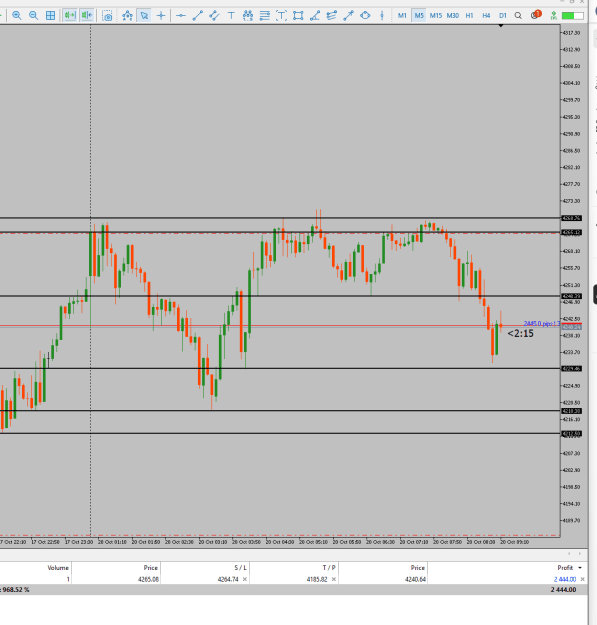The image size is (597, 625).
Task: Close the position showing 2 444.00 profit
Action: tap(582, 579)
